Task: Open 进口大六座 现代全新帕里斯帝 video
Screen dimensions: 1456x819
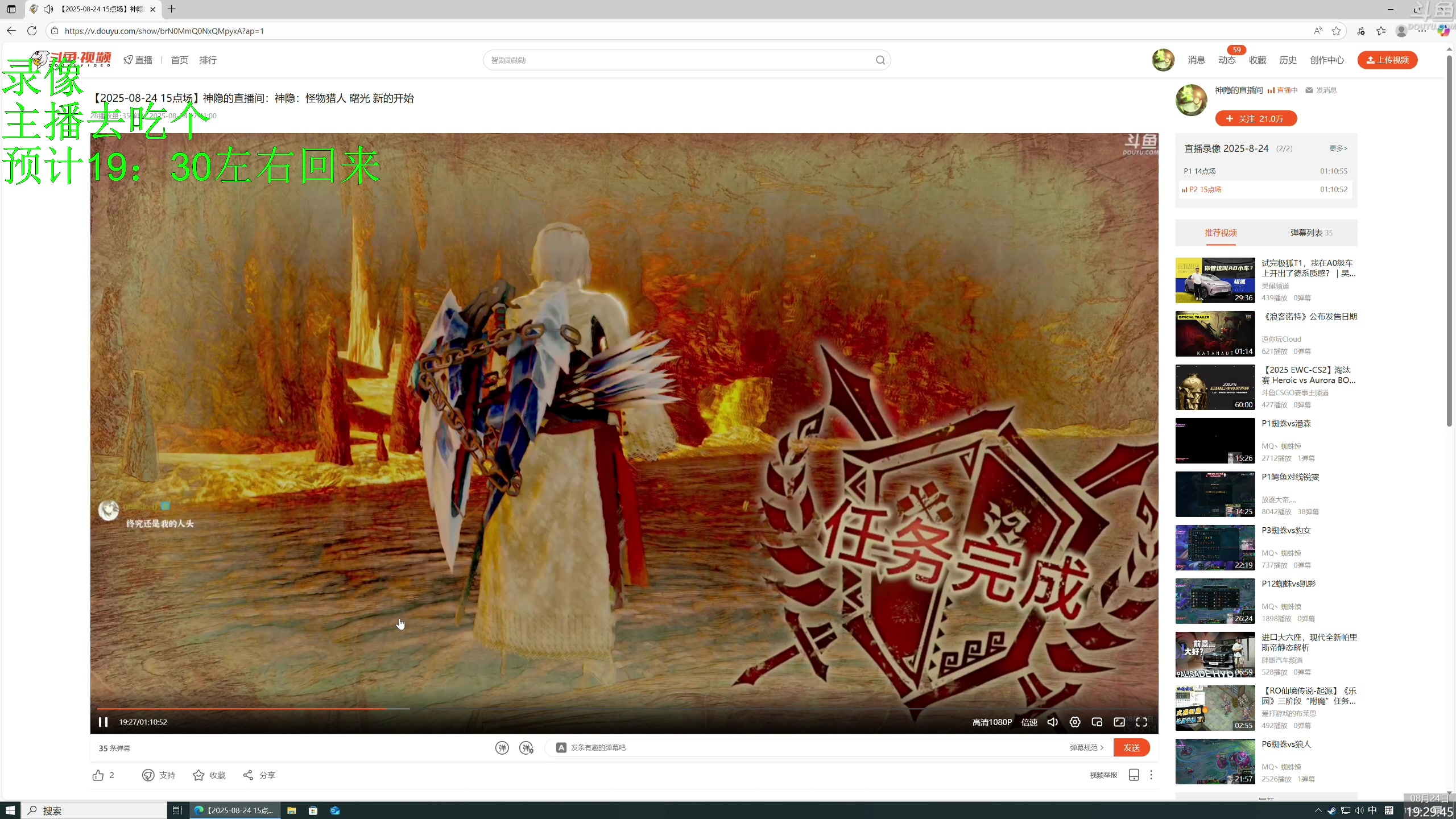Action: pos(1309,643)
